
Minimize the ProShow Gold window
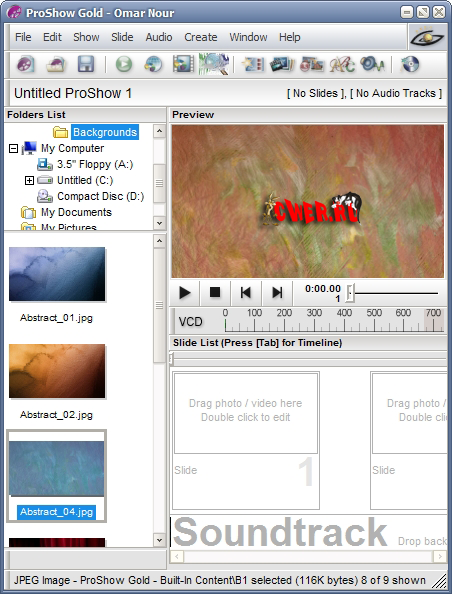(407, 13)
